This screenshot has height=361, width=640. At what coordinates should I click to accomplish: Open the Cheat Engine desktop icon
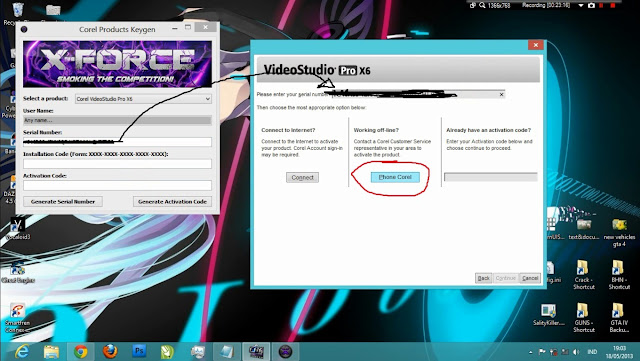pyautogui.click(x=18, y=273)
